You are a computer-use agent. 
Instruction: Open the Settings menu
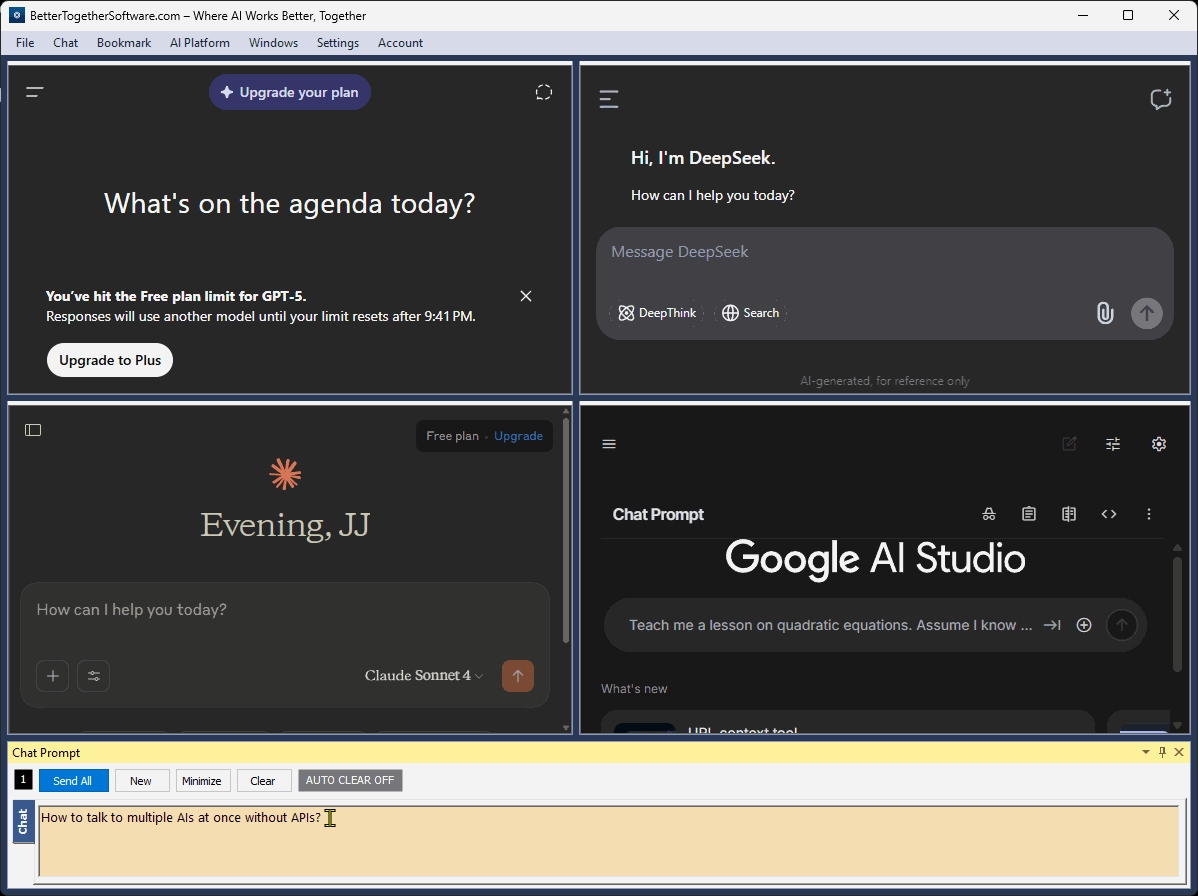click(x=338, y=43)
